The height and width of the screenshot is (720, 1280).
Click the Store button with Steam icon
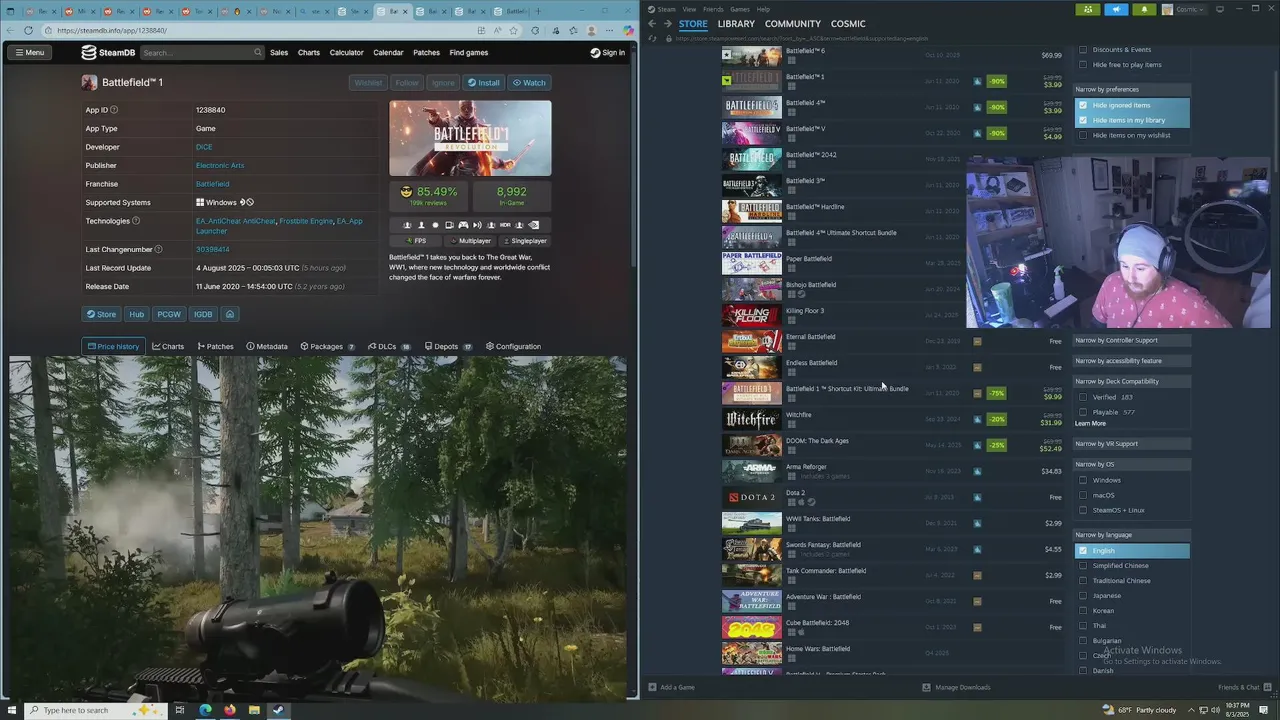tap(101, 314)
